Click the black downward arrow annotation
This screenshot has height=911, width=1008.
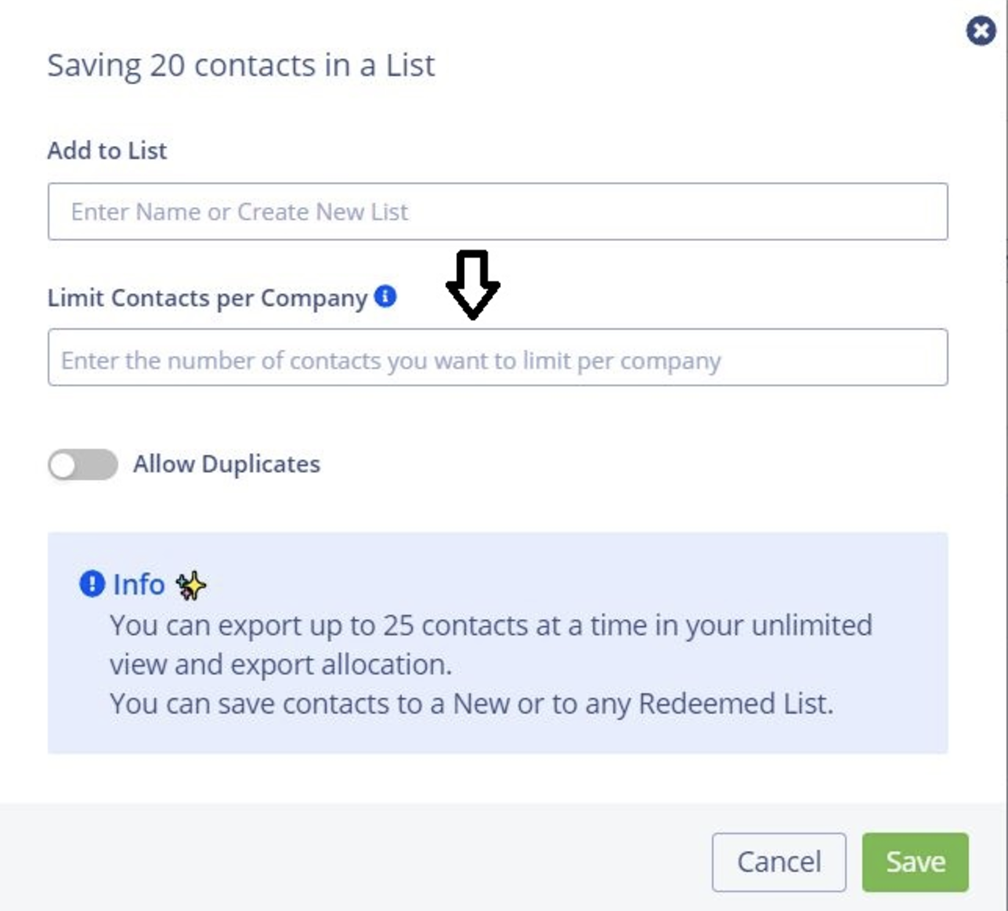473,285
